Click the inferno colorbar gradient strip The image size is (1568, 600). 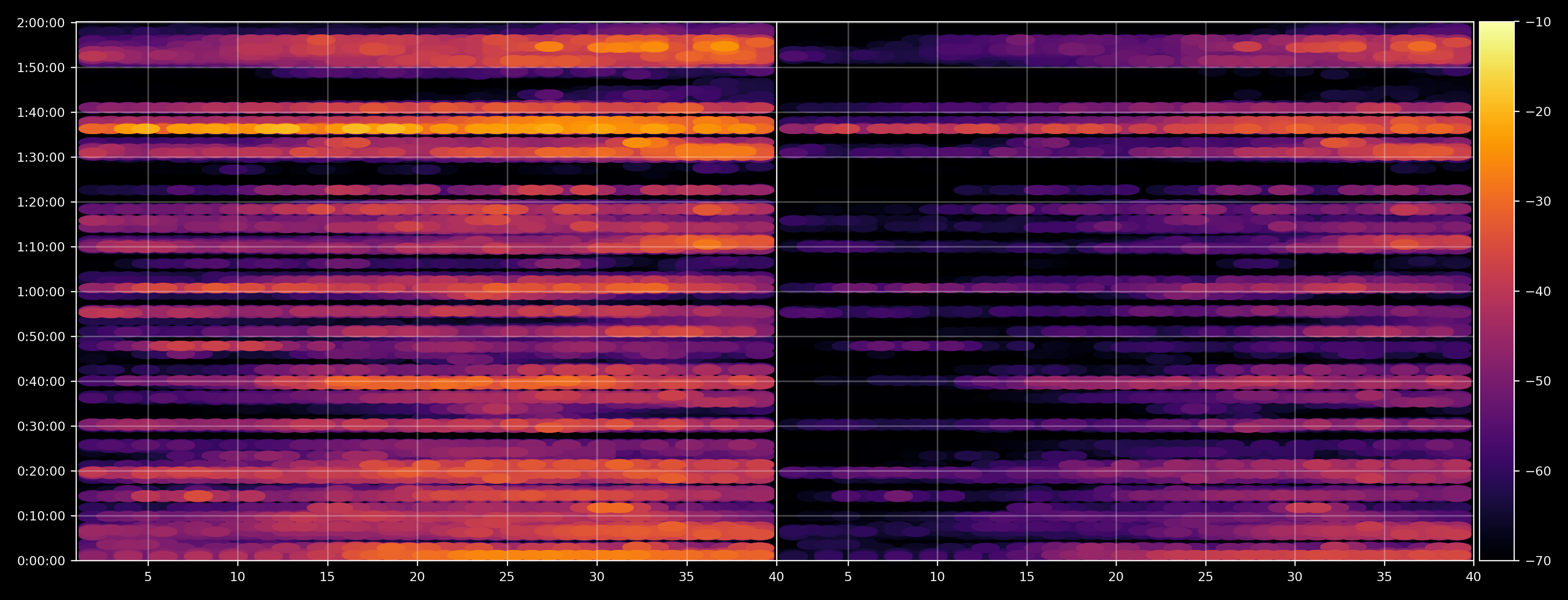pyautogui.click(x=1497, y=291)
